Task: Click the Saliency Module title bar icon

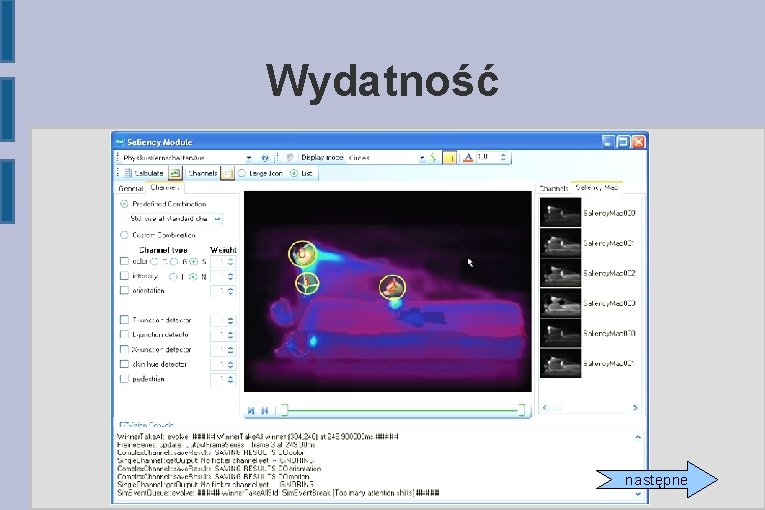Action: [120, 142]
